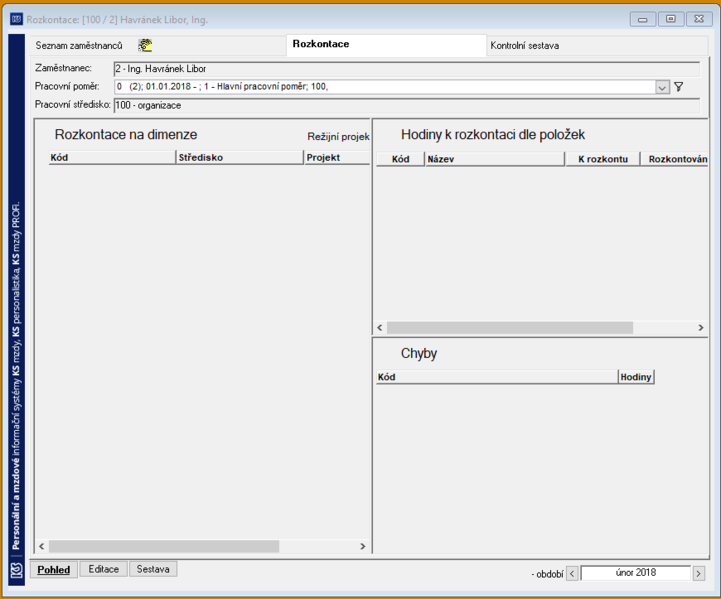
Task: Click Kód column header in Hodiny k rozkontaci
Action: (401, 159)
